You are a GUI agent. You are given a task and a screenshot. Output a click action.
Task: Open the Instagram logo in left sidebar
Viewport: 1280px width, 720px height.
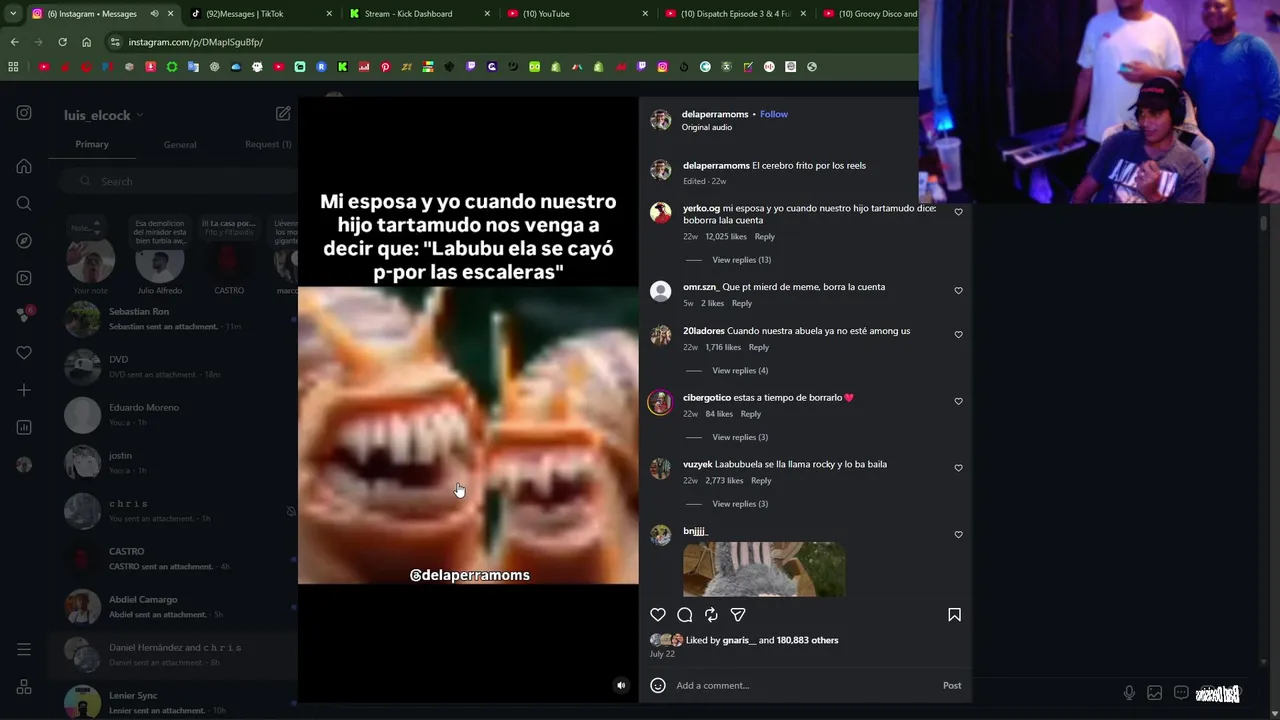click(x=24, y=113)
